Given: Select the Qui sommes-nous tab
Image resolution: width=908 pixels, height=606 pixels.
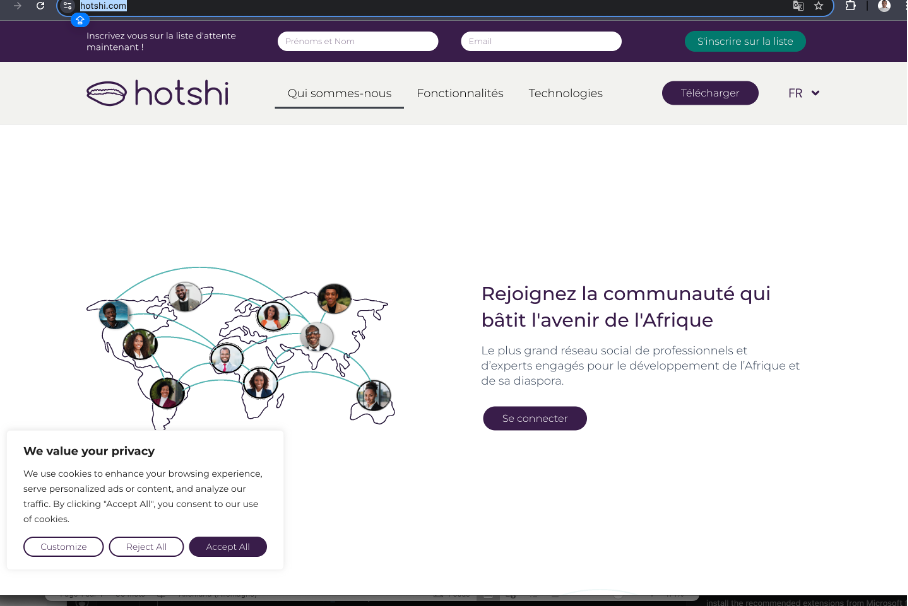Looking at the screenshot, I should coord(339,92).
